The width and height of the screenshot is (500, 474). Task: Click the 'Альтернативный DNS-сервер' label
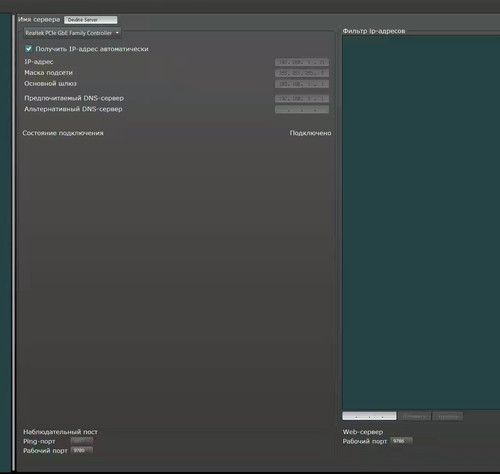coord(73,109)
